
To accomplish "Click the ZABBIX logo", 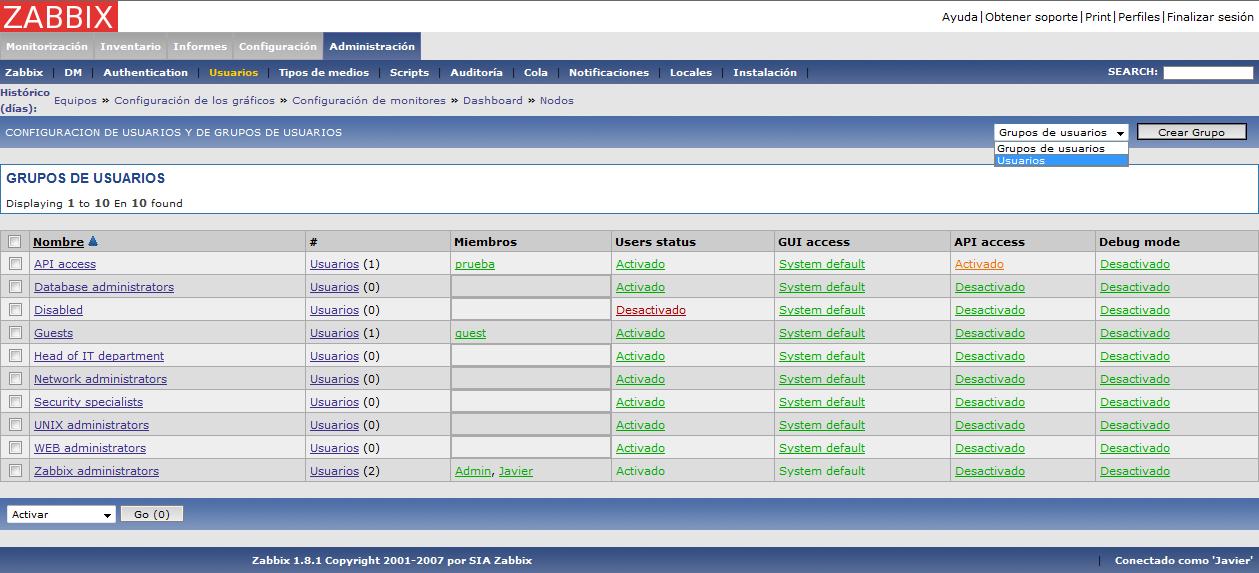I will pos(59,16).
